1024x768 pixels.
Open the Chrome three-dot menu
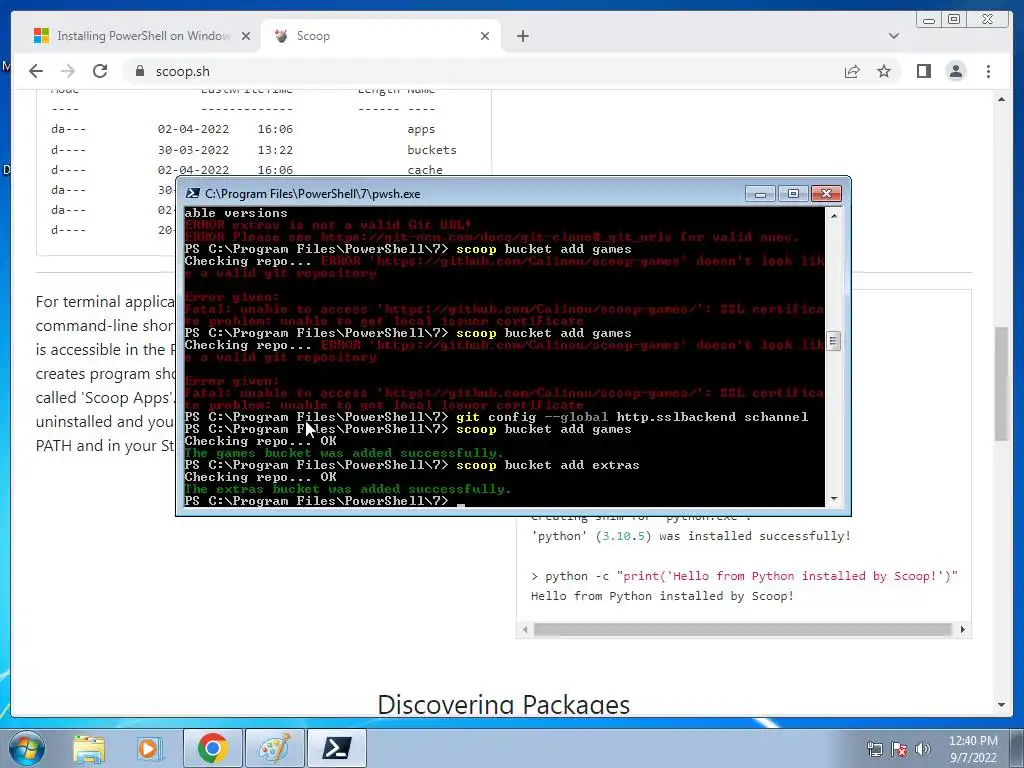(988, 71)
